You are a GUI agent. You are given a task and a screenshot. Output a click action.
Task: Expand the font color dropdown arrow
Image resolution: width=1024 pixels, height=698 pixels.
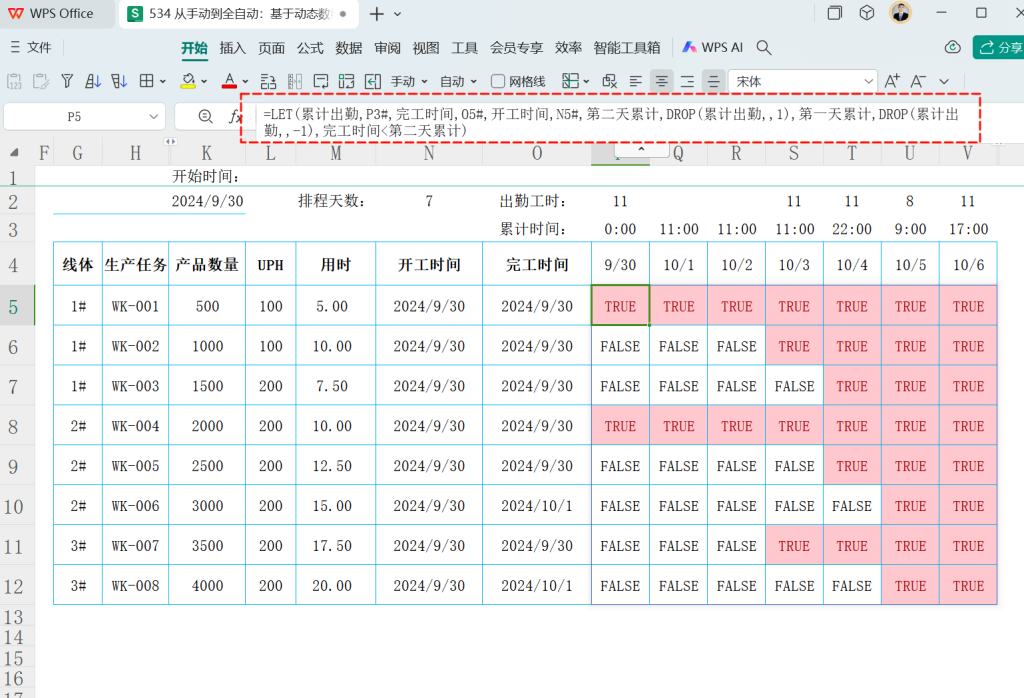pyautogui.click(x=246, y=82)
